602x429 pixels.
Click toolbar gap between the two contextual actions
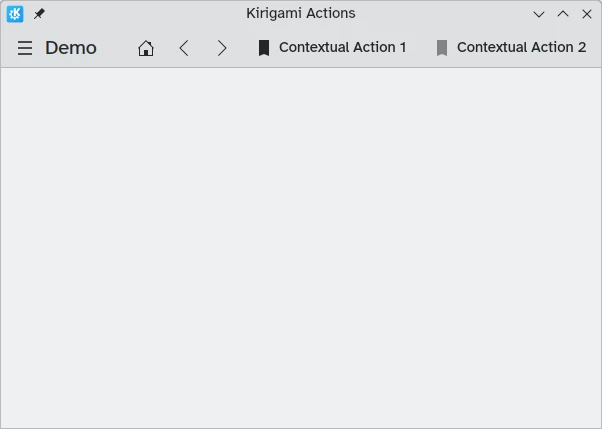[x=421, y=48]
